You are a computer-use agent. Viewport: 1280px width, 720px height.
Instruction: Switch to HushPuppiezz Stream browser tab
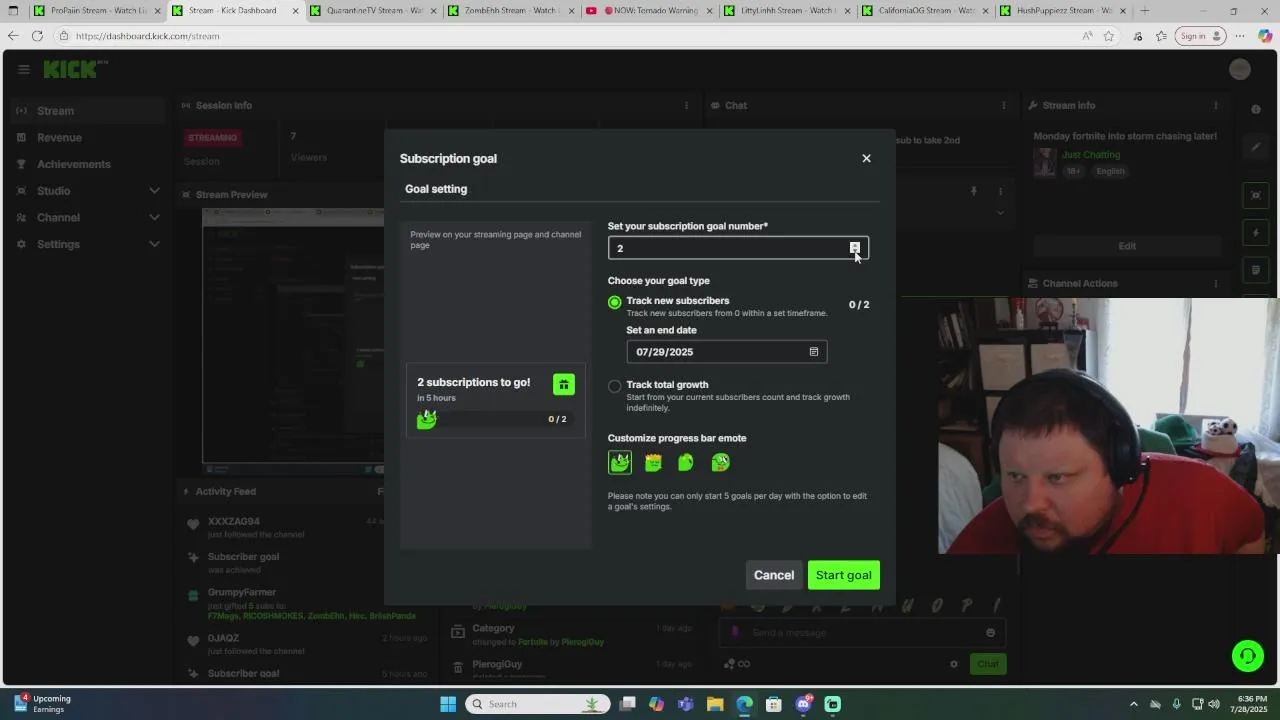point(1064,11)
